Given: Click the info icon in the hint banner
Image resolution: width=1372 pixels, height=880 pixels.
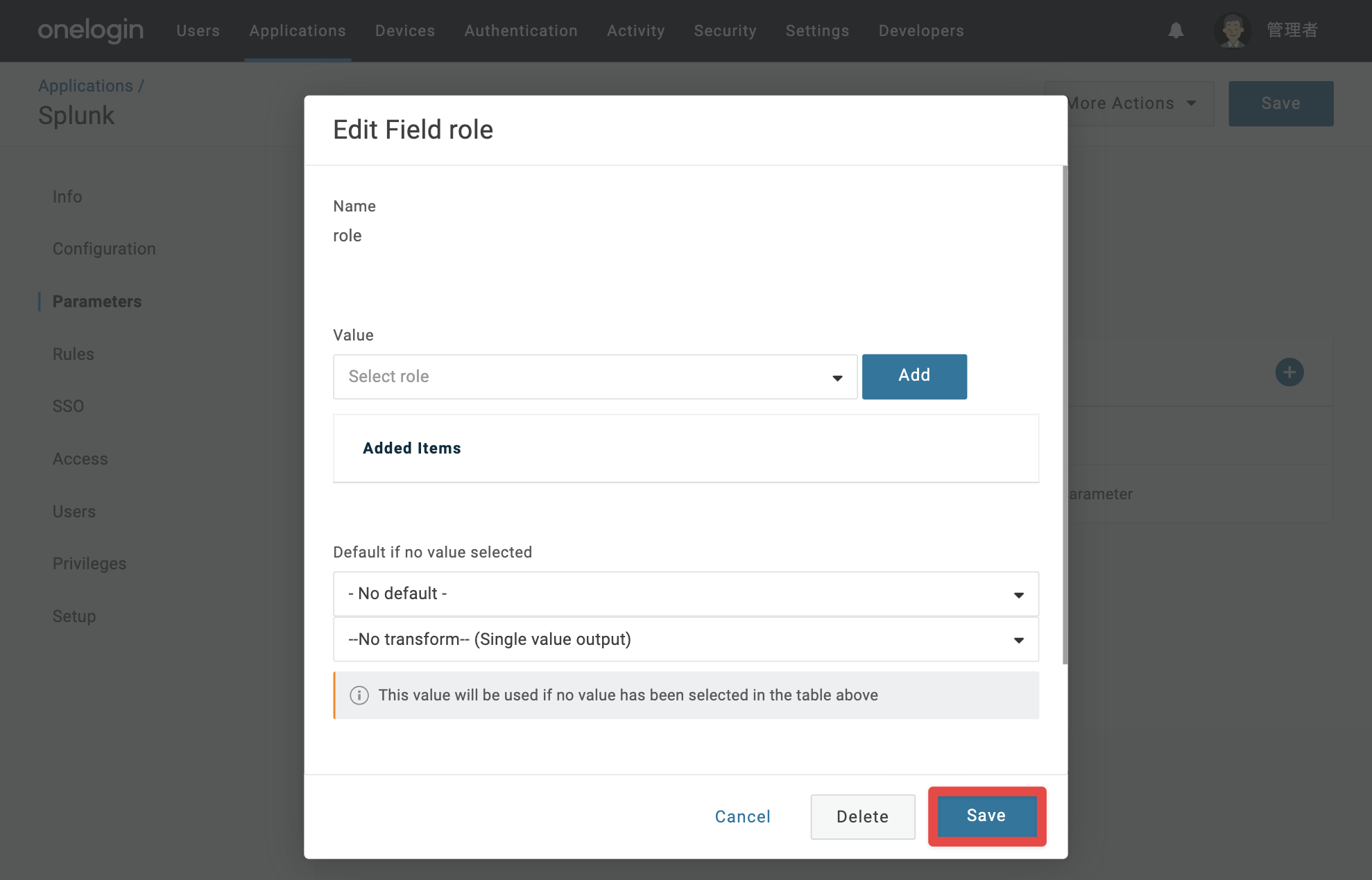Looking at the screenshot, I should tap(359, 695).
